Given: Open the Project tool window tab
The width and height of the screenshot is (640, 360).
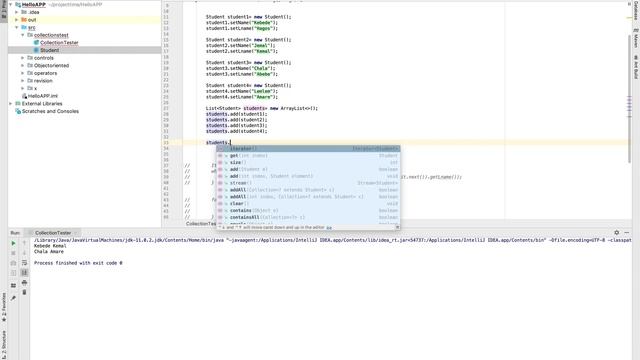Looking at the screenshot, I should click(4, 10).
